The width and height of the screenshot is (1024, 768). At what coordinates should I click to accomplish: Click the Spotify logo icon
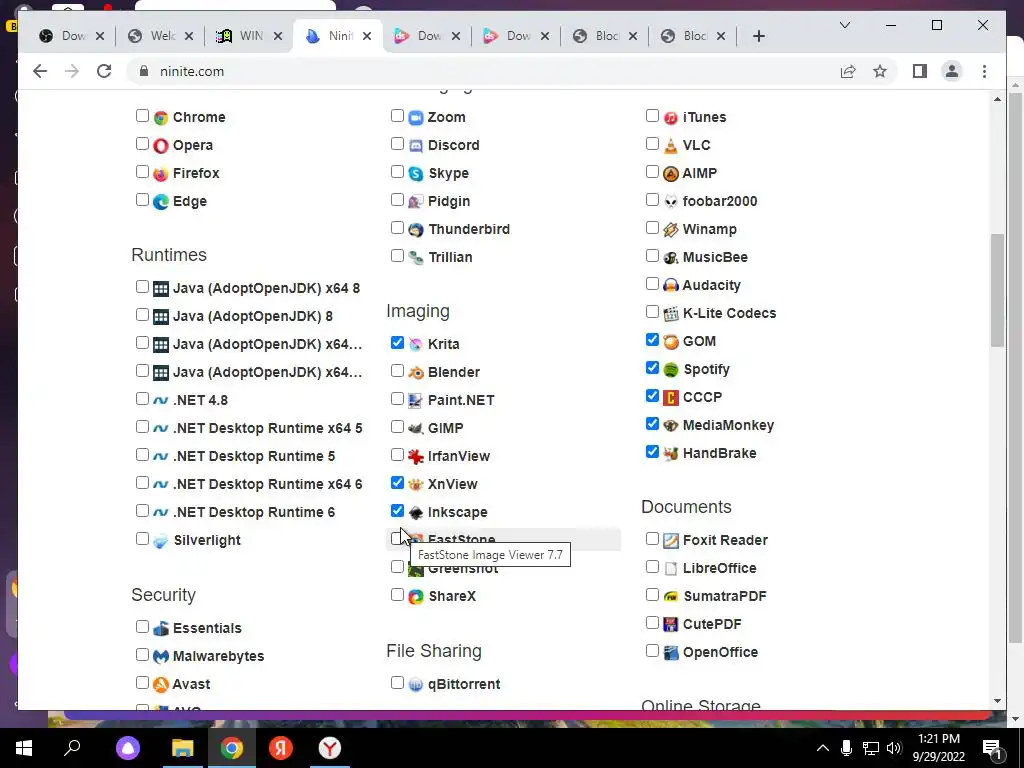tap(671, 370)
